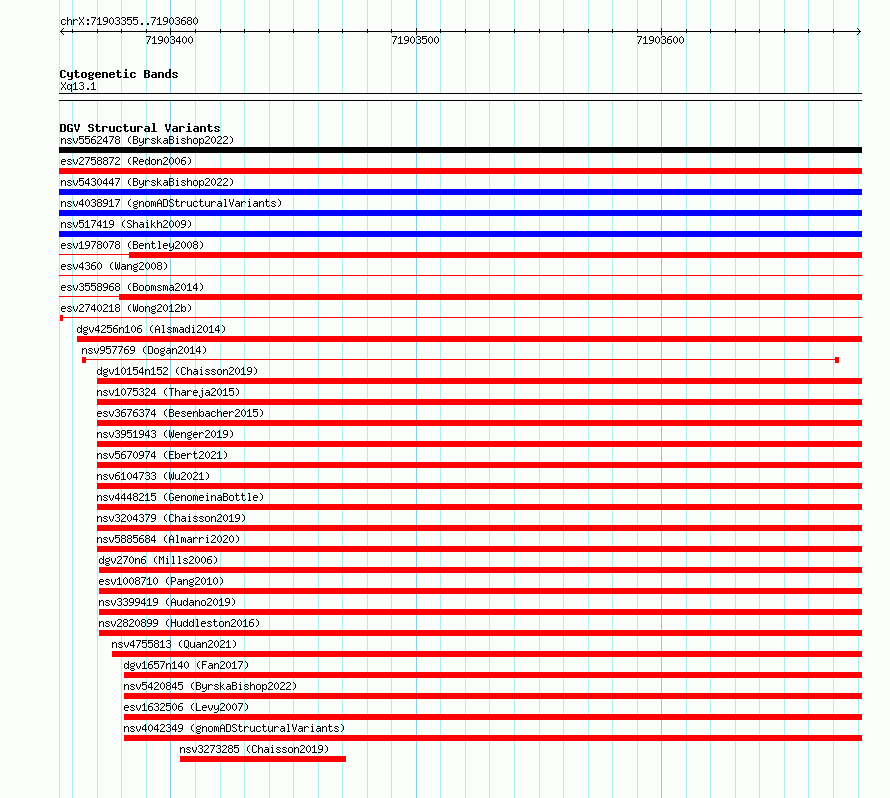Click the DGV Structural Variants track title
The width and height of the screenshot is (890, 798).
140,128
